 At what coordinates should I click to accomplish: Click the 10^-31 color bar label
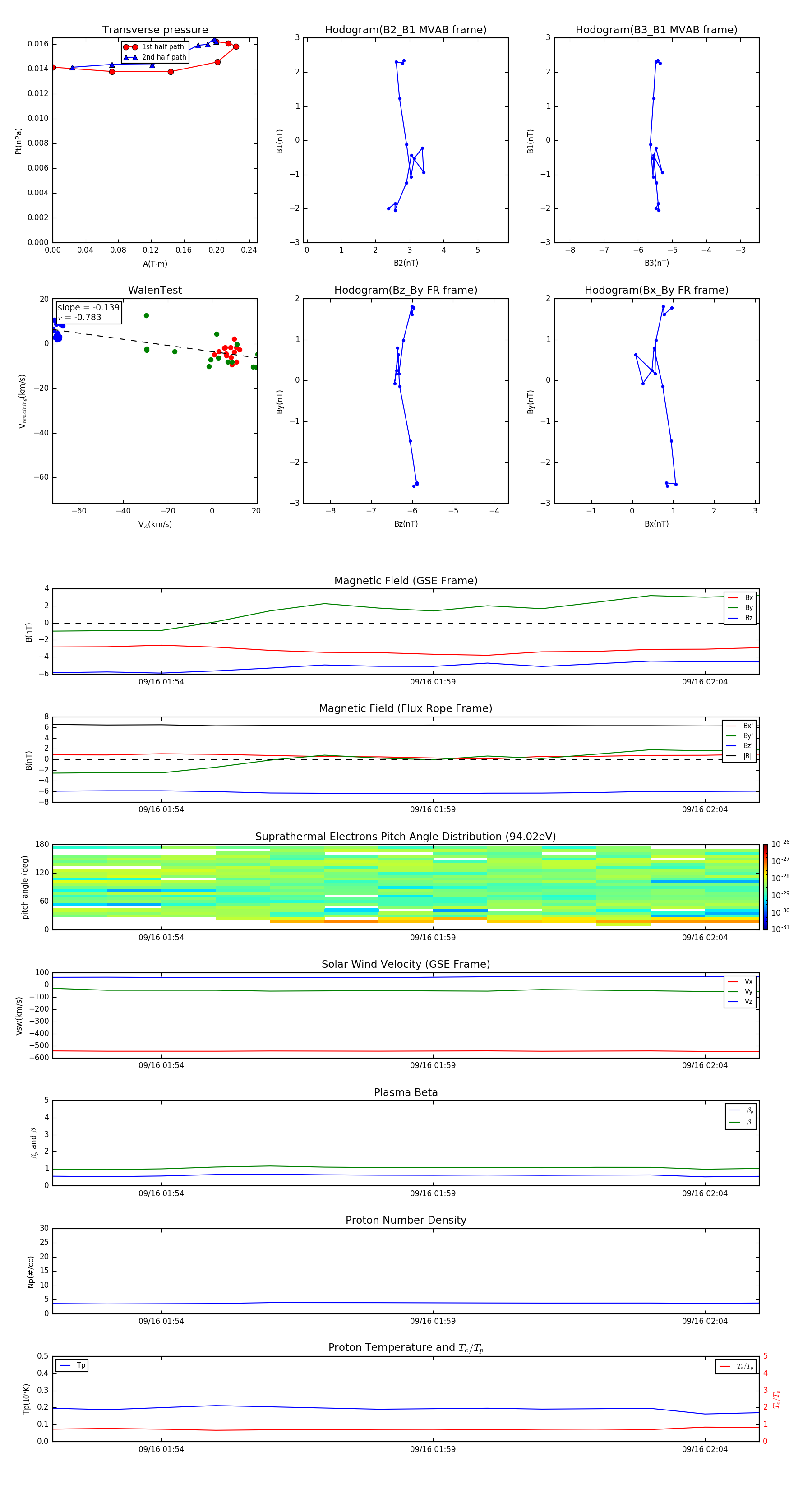(780, 929)
